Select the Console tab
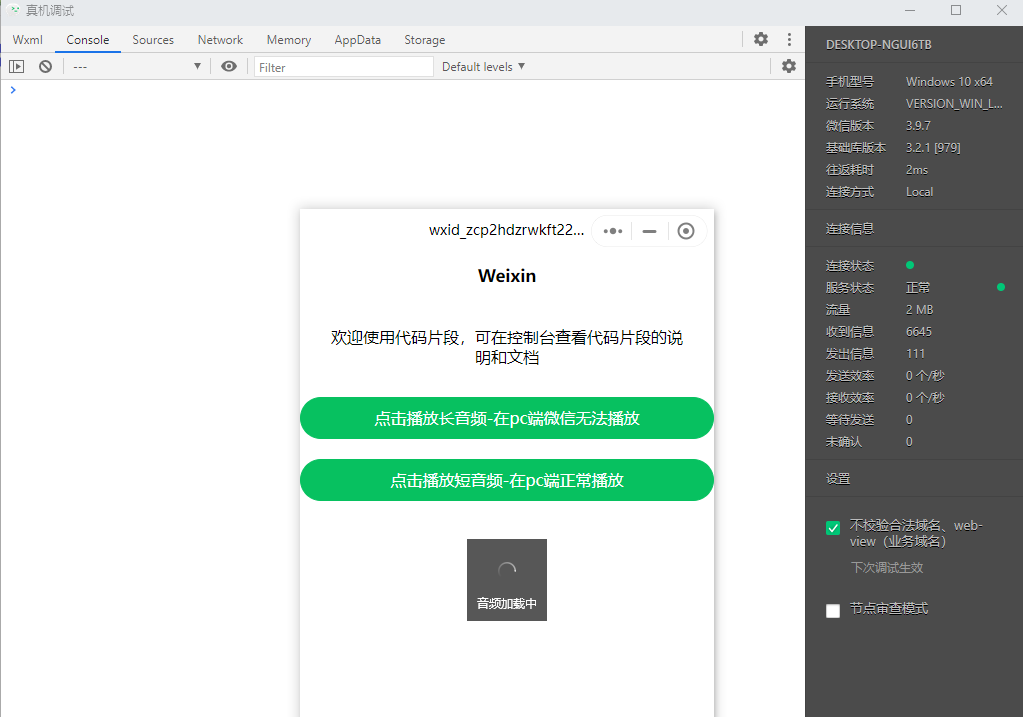Screen dimensions: 1023x717 pos(87,40)
